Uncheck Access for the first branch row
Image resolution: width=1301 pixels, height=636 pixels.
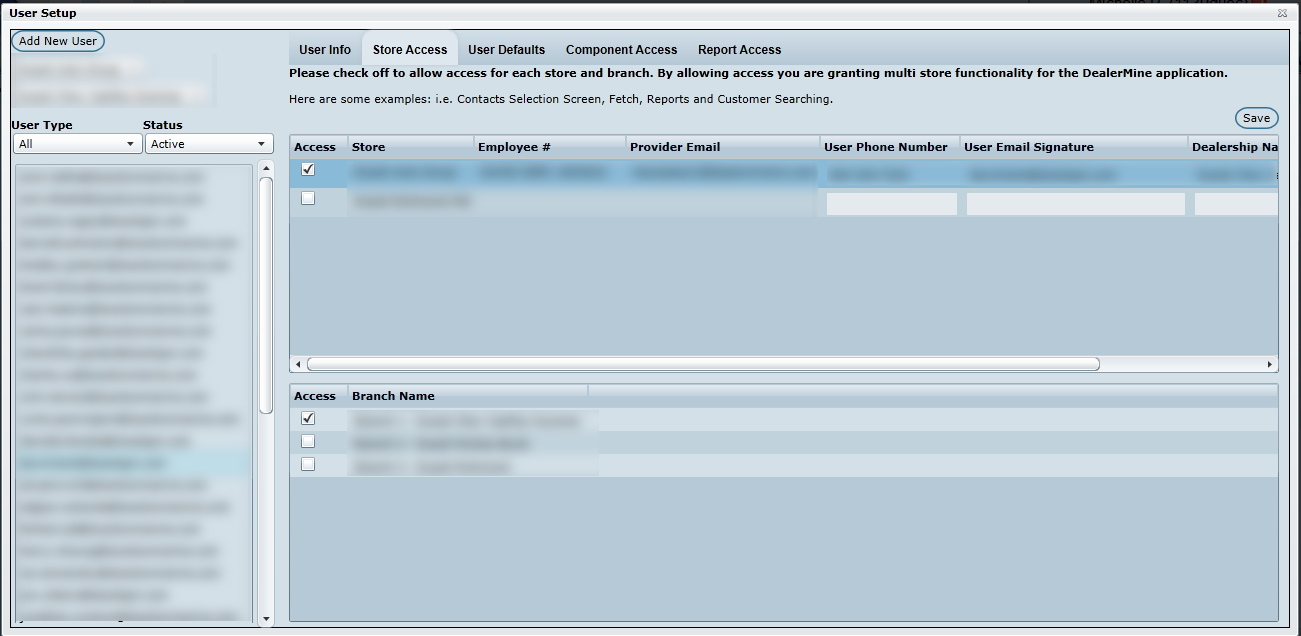click(308, 419)
